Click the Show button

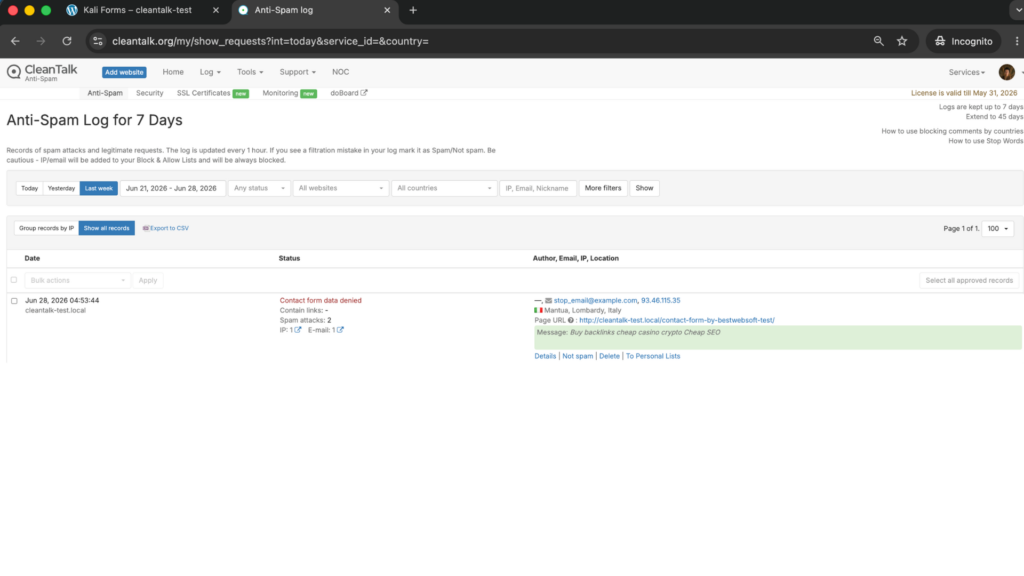(x=644, y=188)
